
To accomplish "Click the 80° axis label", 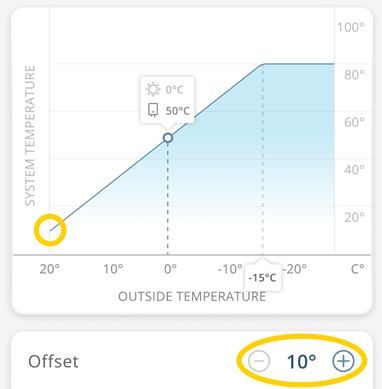I will pos(354,75).
